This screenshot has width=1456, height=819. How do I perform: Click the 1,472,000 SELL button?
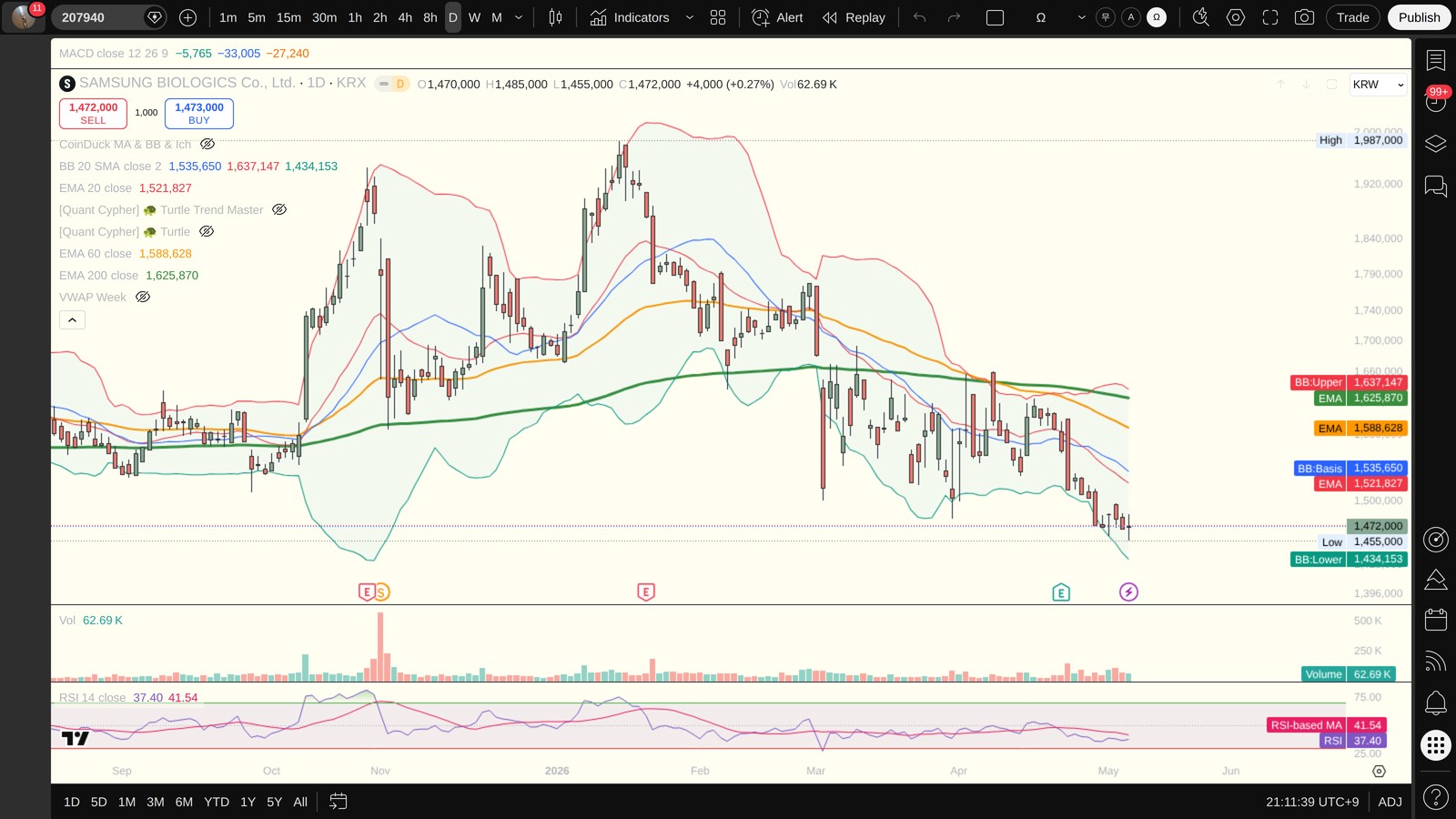pos(93,113)
